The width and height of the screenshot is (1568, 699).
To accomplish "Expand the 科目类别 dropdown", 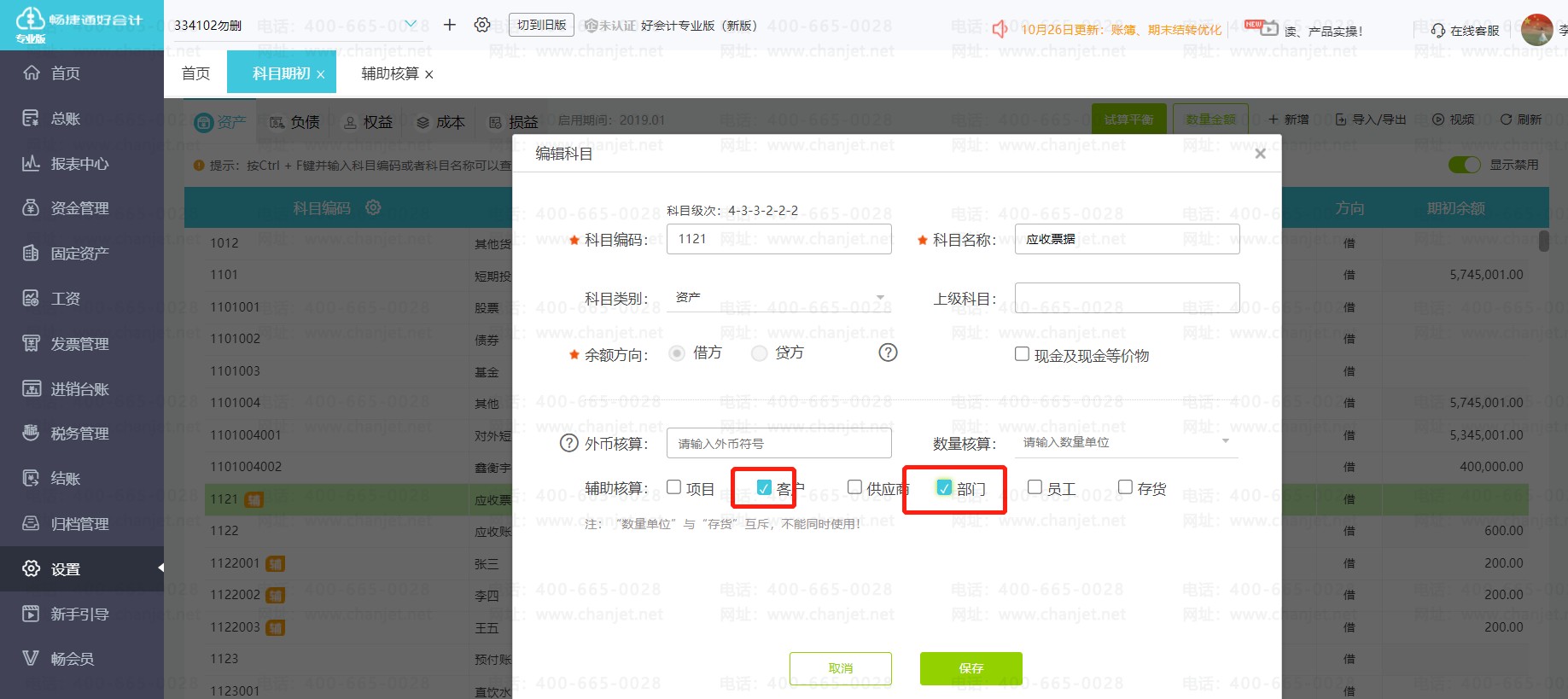I will click(x=880, y=298).
